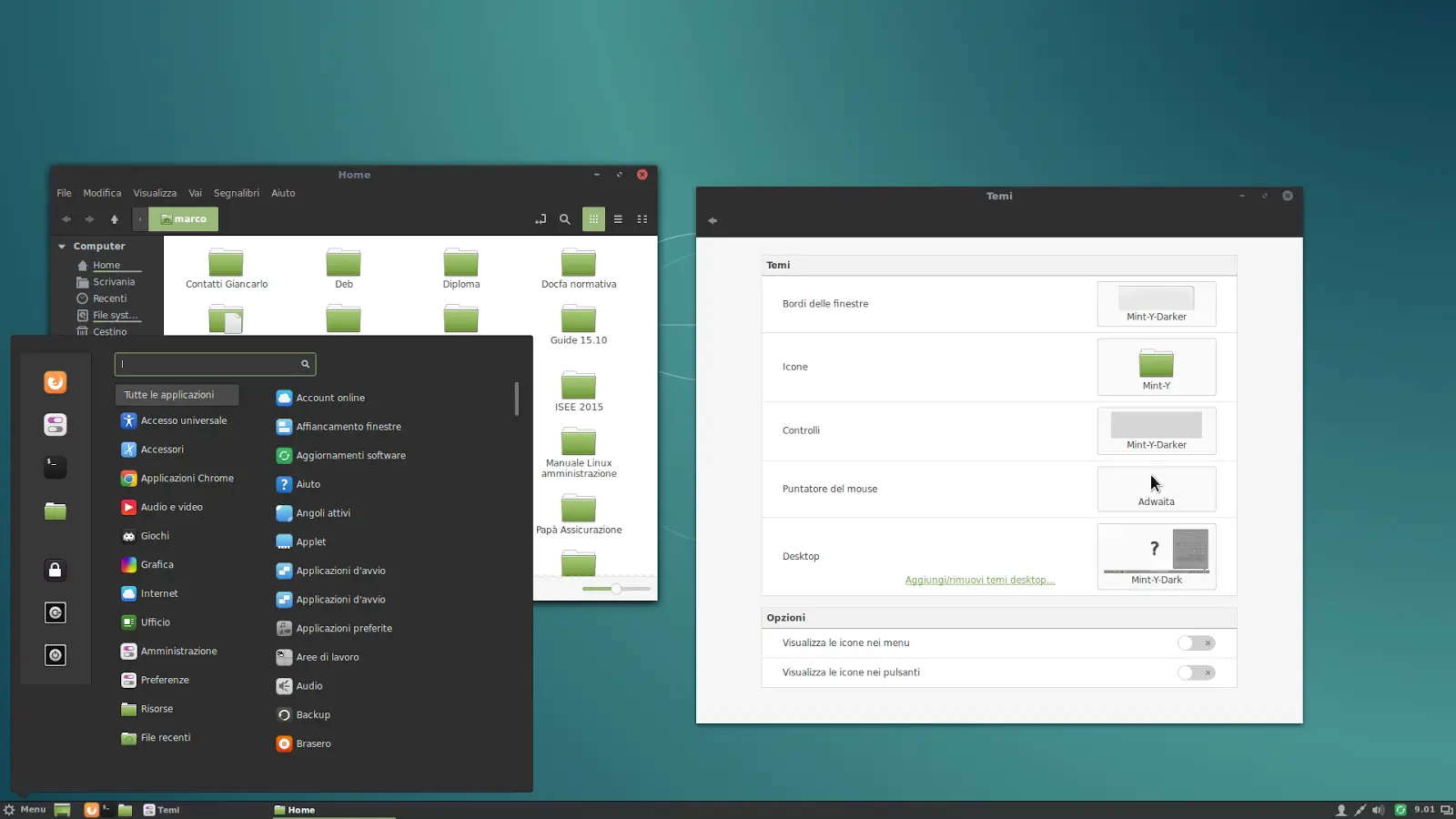Viewport: 1456px width, 819px height.
Task: Open Software Updates green tray icon
Action: pos(1402,809)
